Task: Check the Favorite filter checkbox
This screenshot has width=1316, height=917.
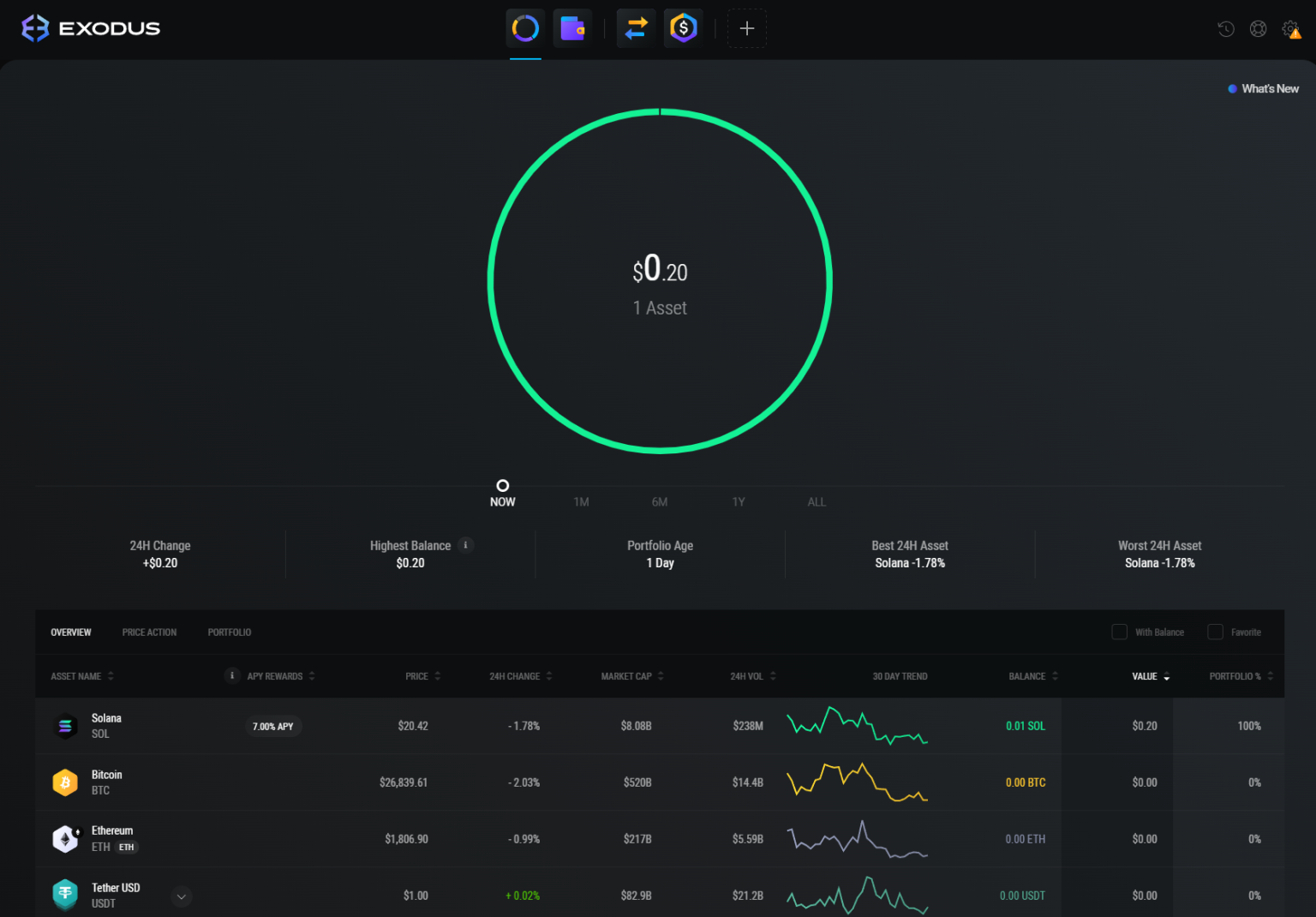Action: (1214, 632)
